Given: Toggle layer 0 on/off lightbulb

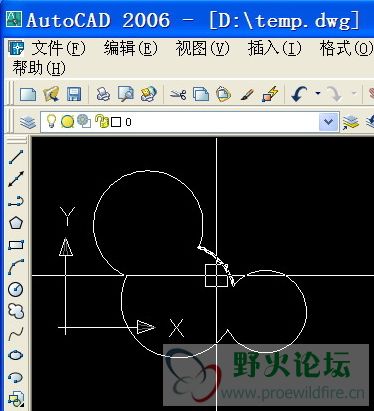Looking at the screenshot, I should (51, 121).
